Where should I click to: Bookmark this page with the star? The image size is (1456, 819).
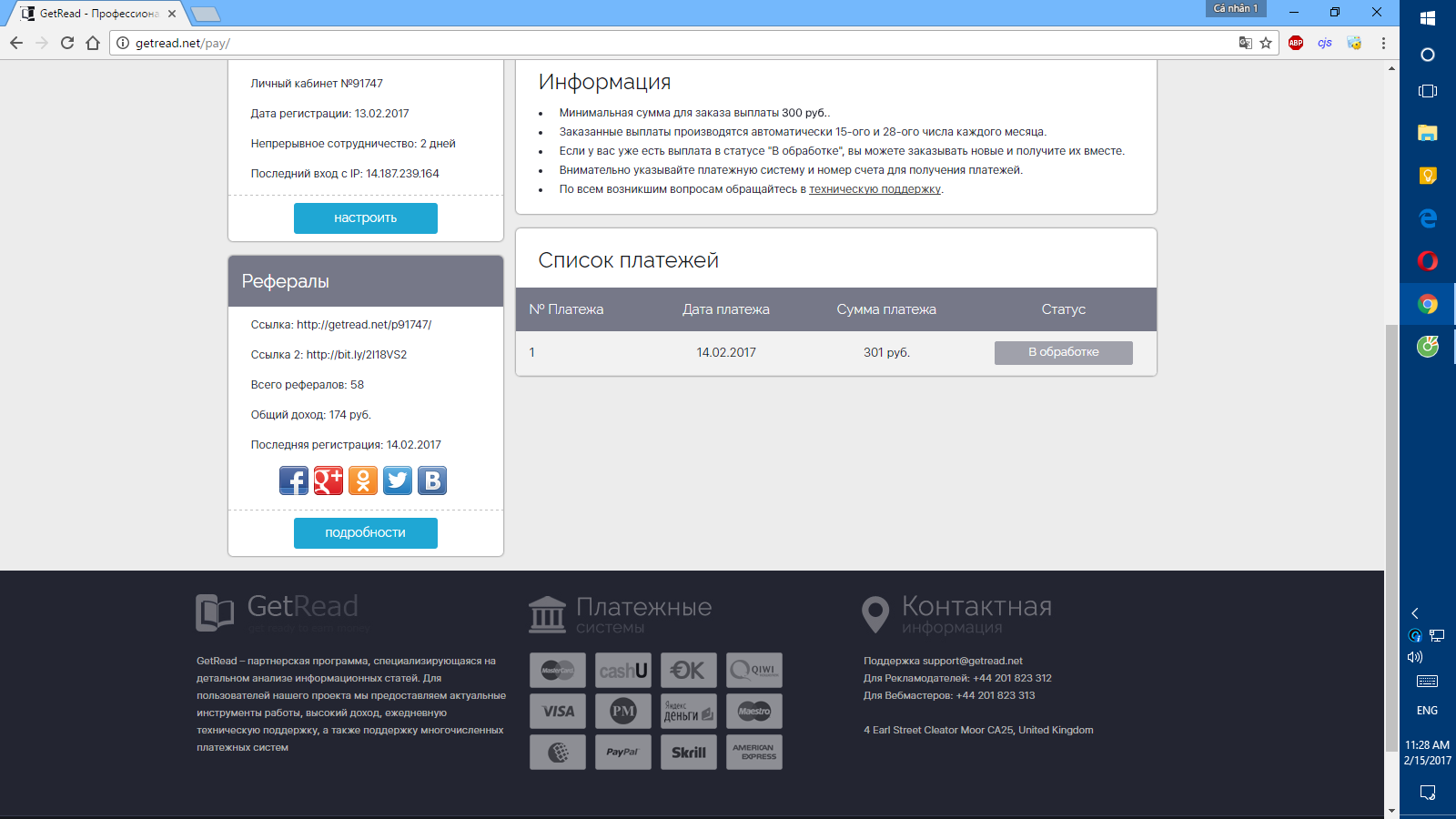pos(1266,43)
